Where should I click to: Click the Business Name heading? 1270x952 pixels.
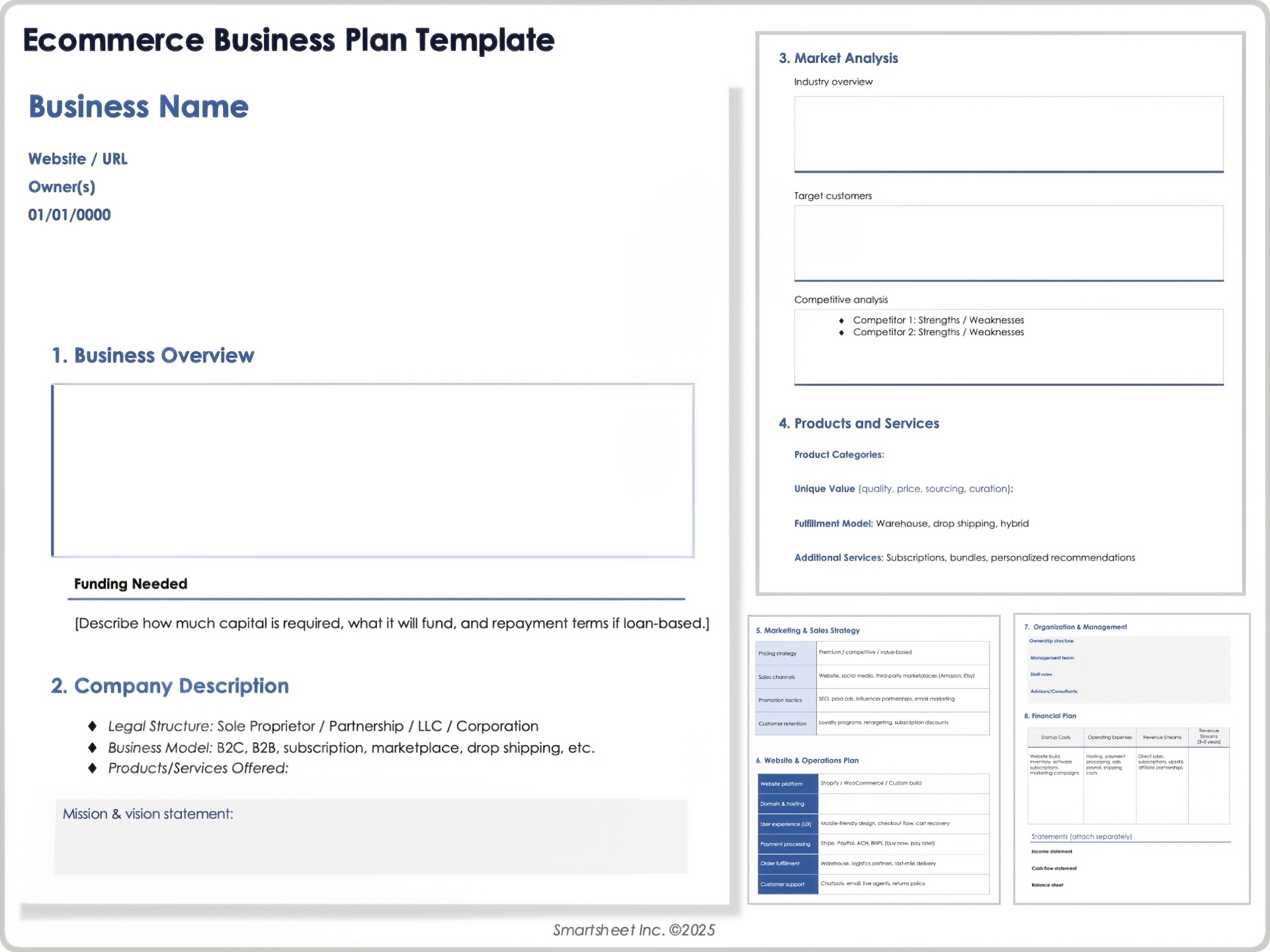(138, 106)
